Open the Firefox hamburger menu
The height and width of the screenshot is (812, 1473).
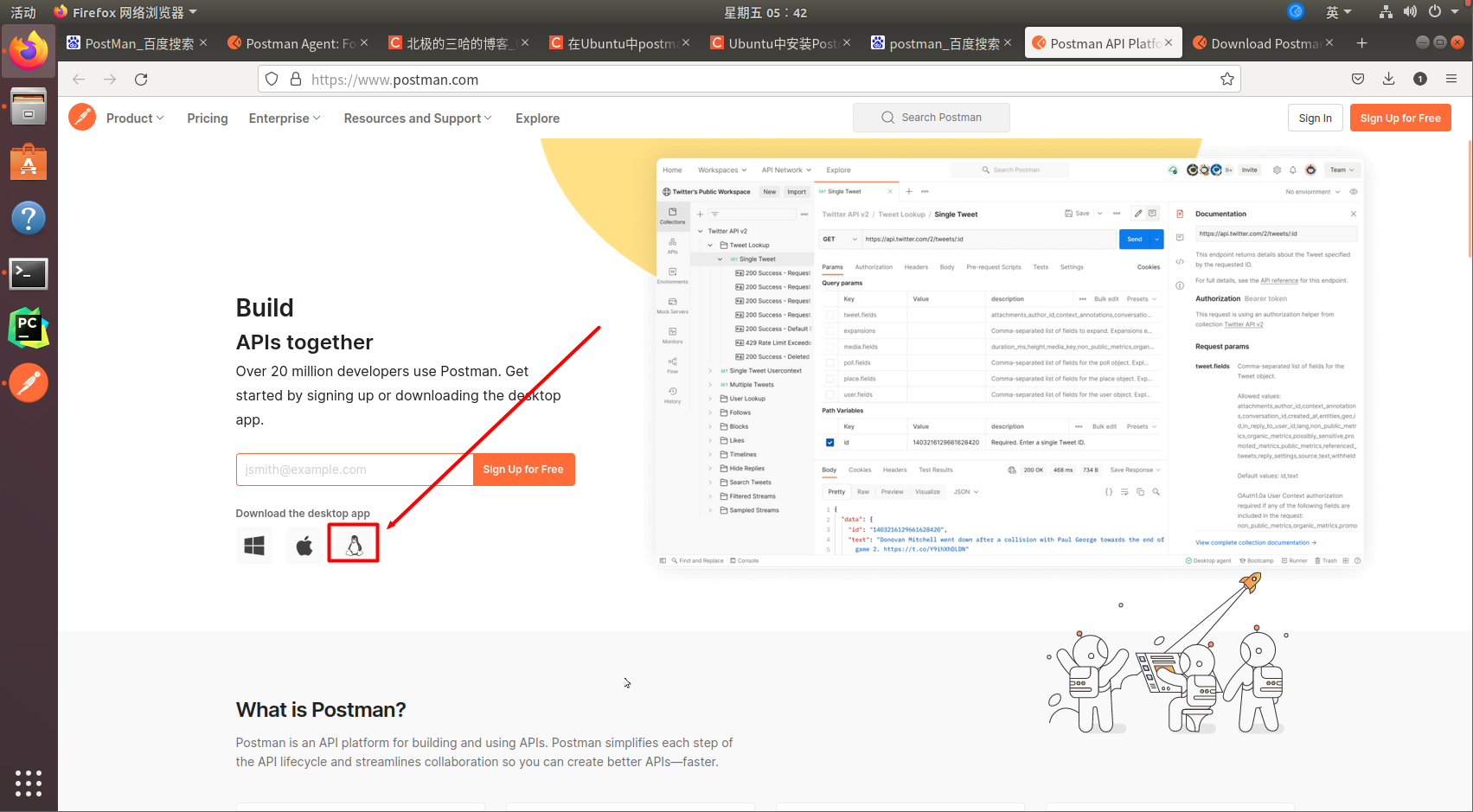click(1451, 79)
